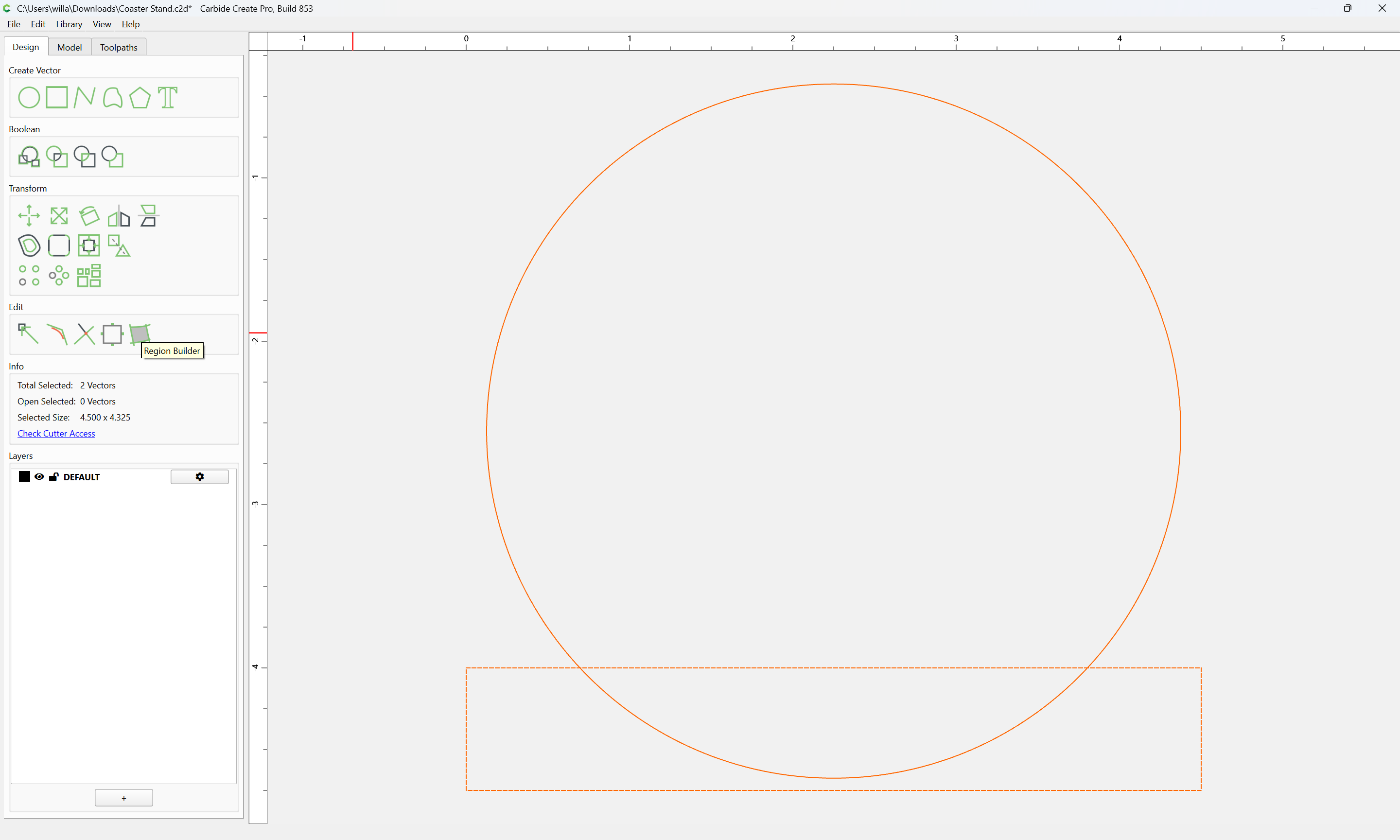
Task: Restore down the Carbide Create window
Action: (1347, 8)
